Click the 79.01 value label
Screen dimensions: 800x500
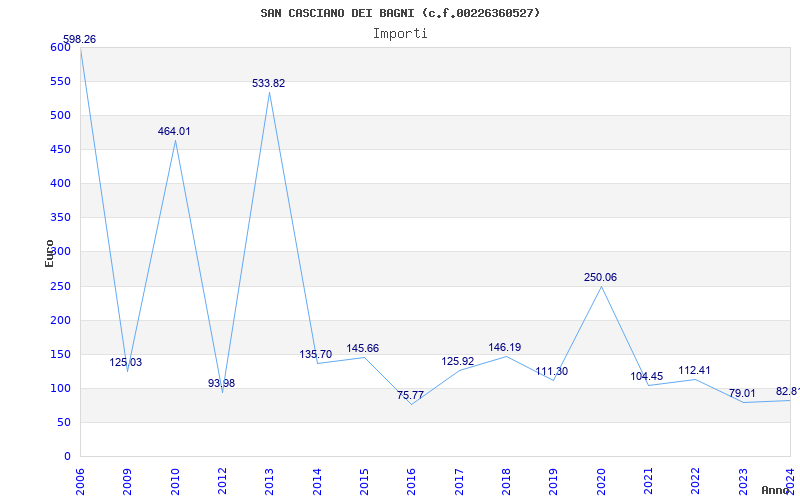[x=742, y=393]
